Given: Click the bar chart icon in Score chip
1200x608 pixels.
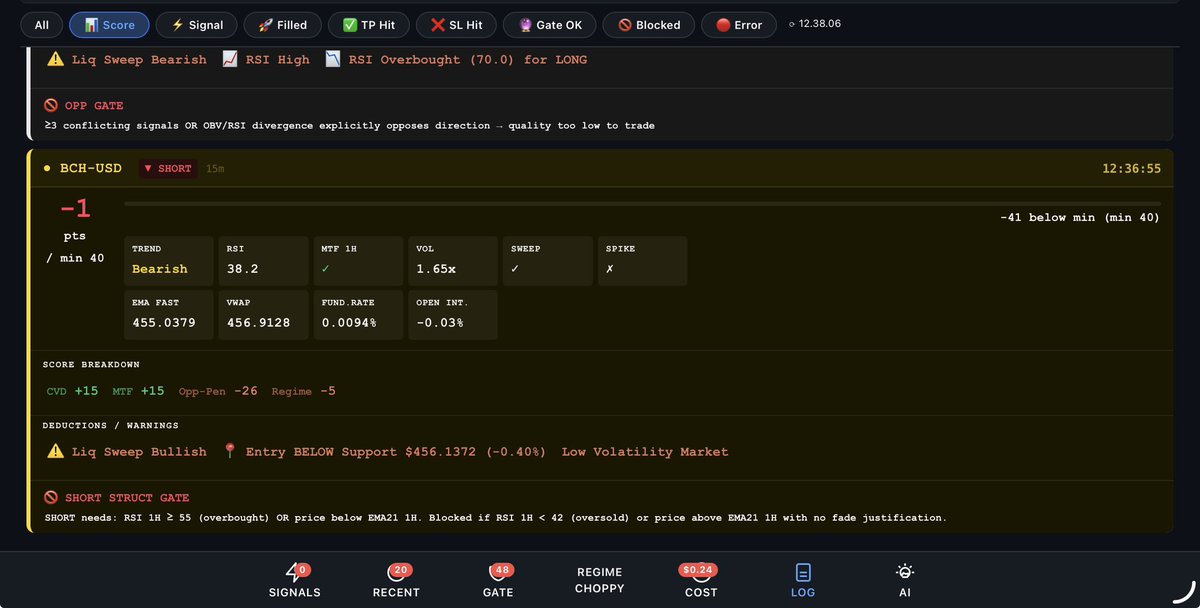Looking at the screenshot, I should [x=90, y=25].
